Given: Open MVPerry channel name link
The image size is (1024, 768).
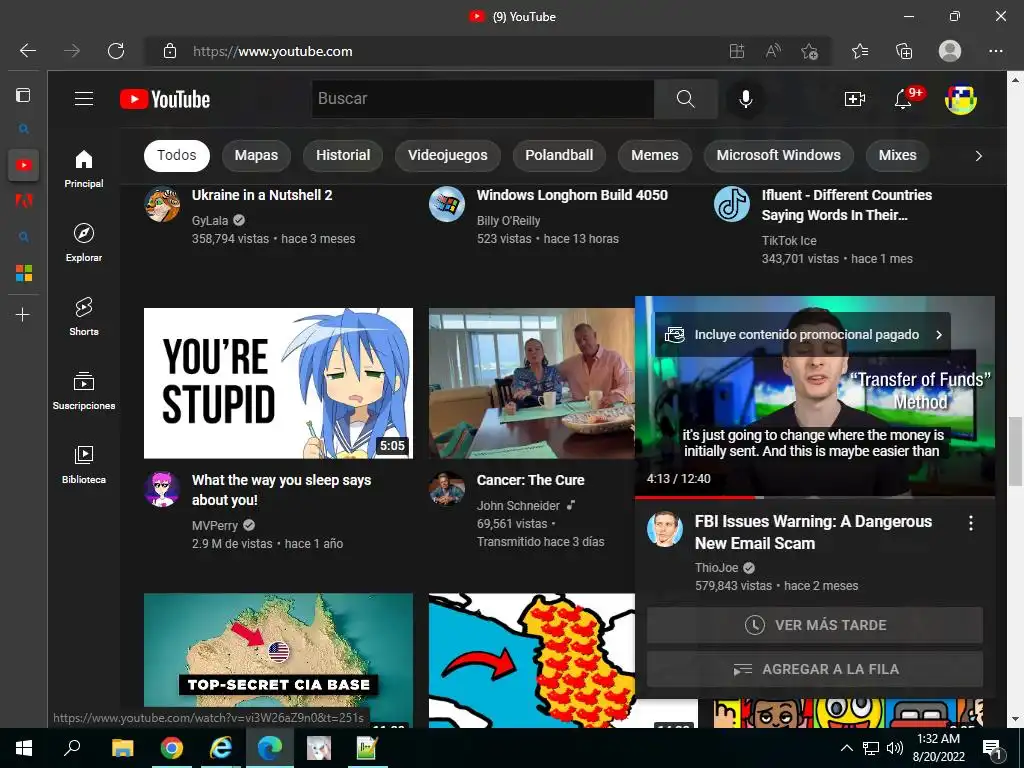Looking at the screenshot, I should coord(214,525).
